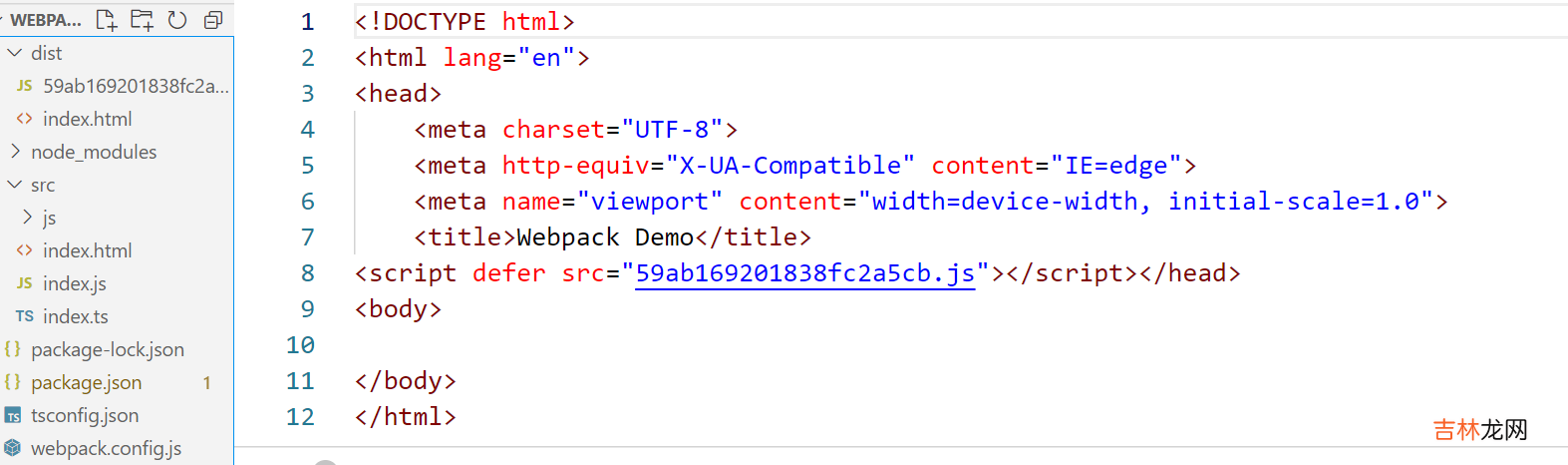Viewport: 1568px width, 465px height.
Task: Select package.json in the explorer
Action: pyautogui.click(x=86, y=382)
